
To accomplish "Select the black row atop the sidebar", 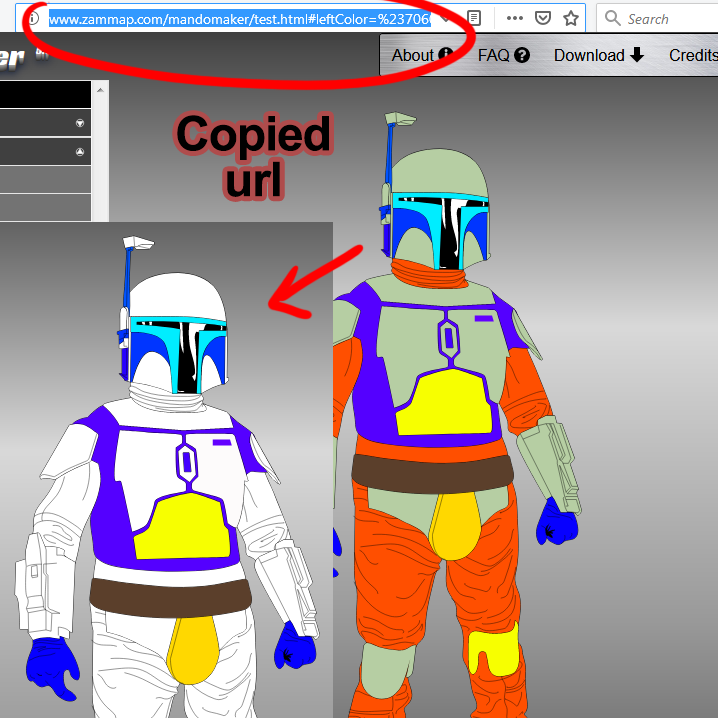I will pyautogui.click(x=45, y=95).
